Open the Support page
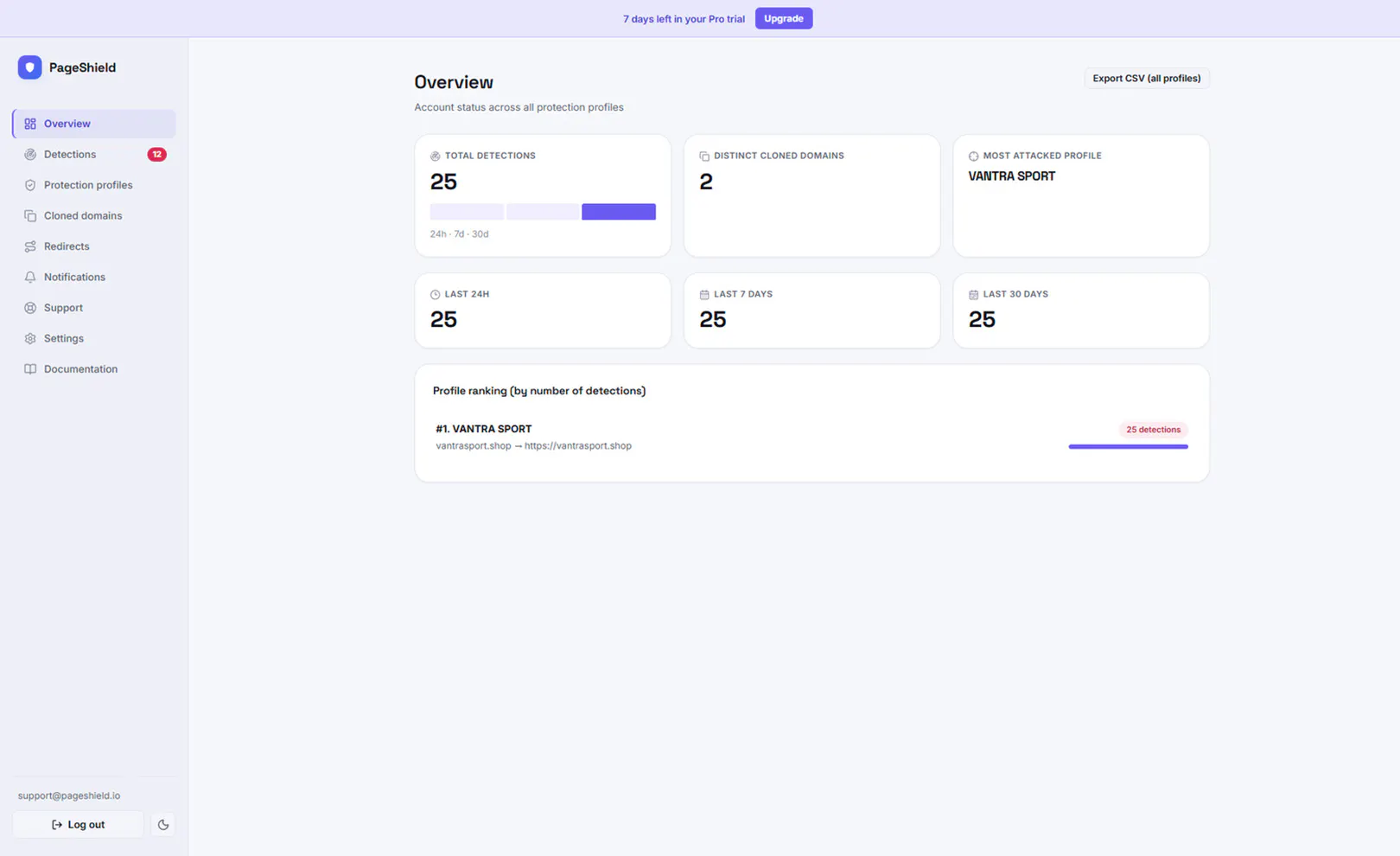Image resolution: width=1400 pixels, height=856 pixels. click(x=94, y=308)
